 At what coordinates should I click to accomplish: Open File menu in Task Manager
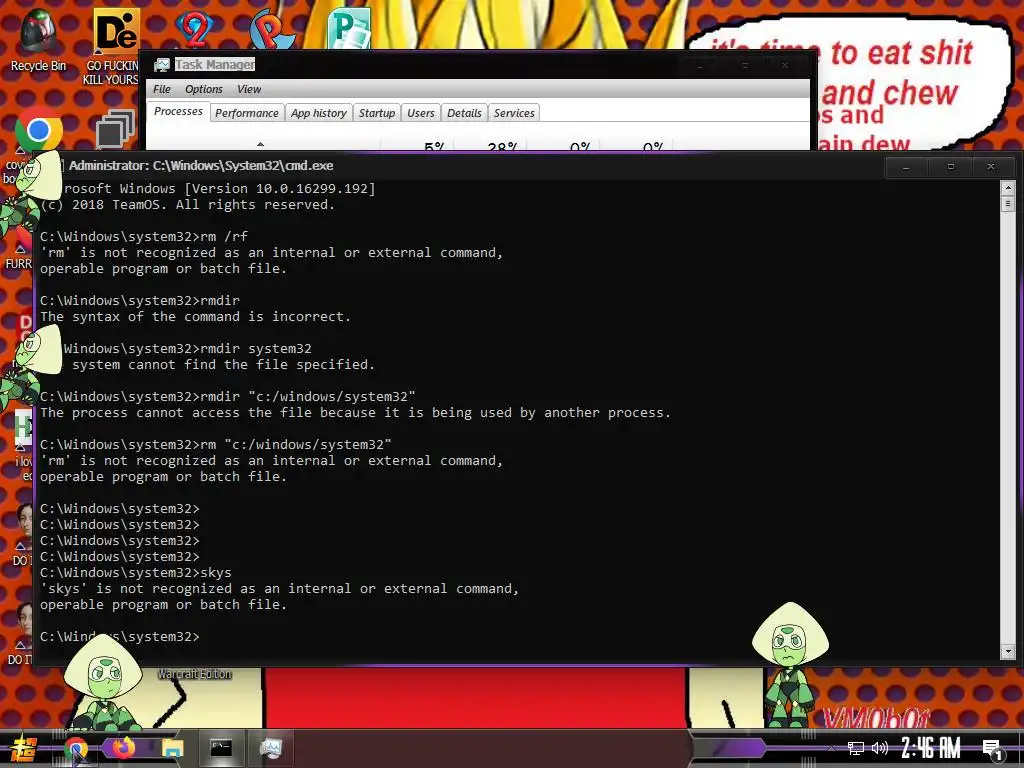[161, 89]
